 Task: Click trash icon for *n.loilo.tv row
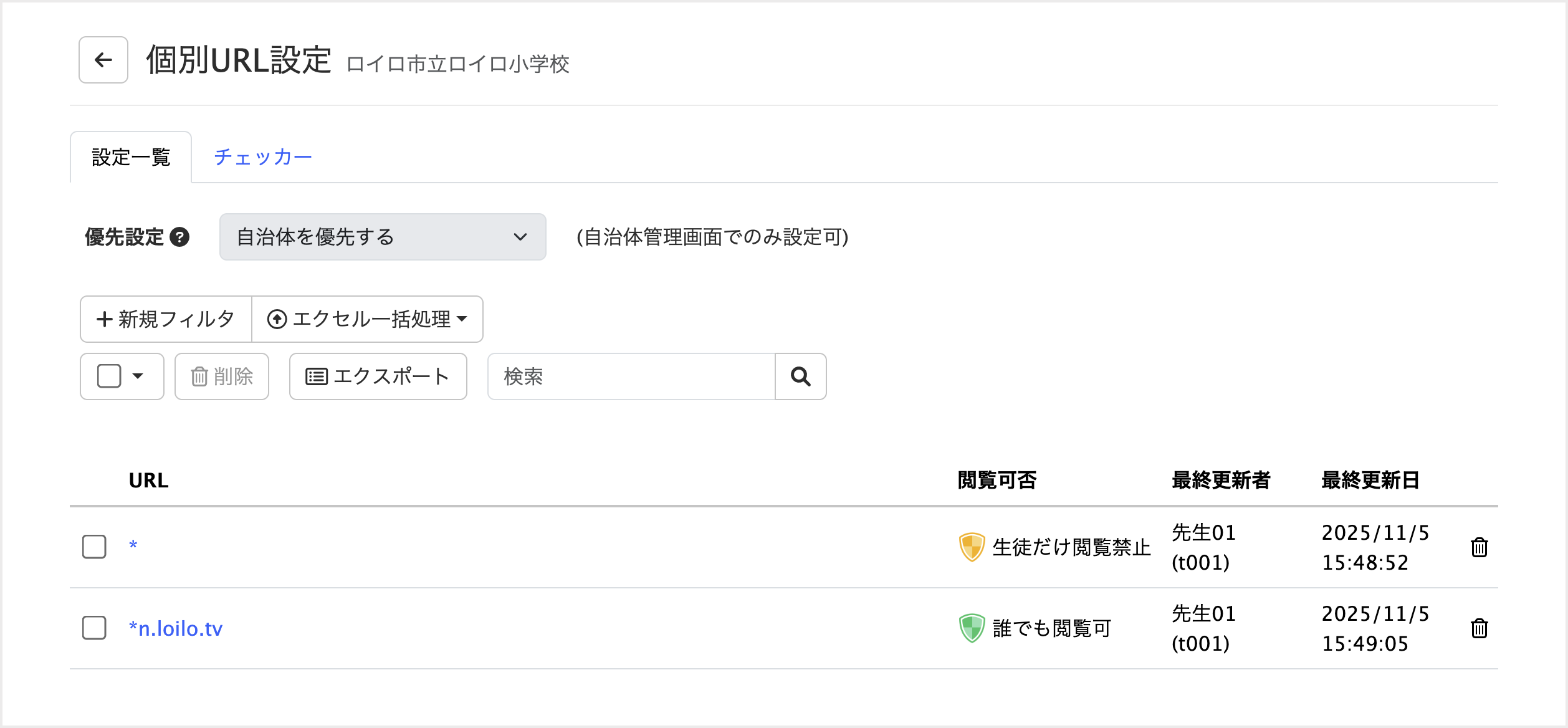(x=1479, y=628)
